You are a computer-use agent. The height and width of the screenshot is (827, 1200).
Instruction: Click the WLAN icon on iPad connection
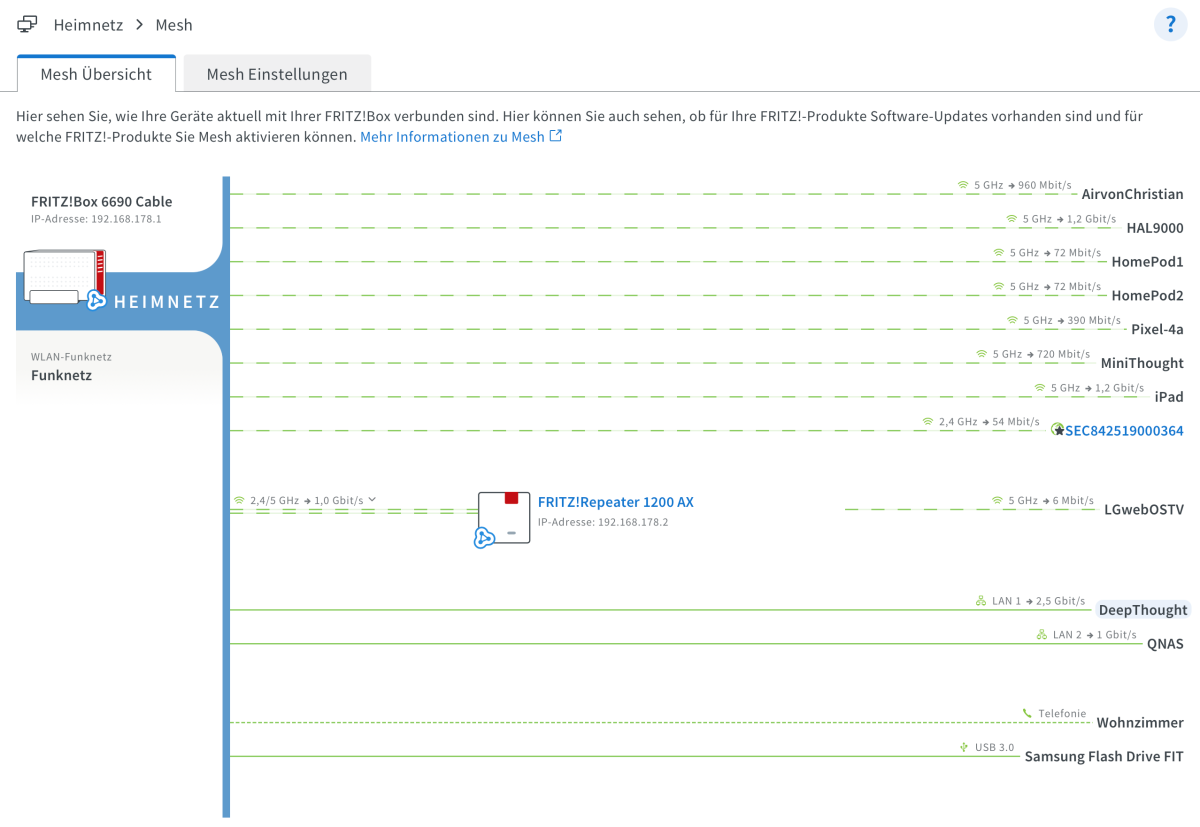[1040, 387]
